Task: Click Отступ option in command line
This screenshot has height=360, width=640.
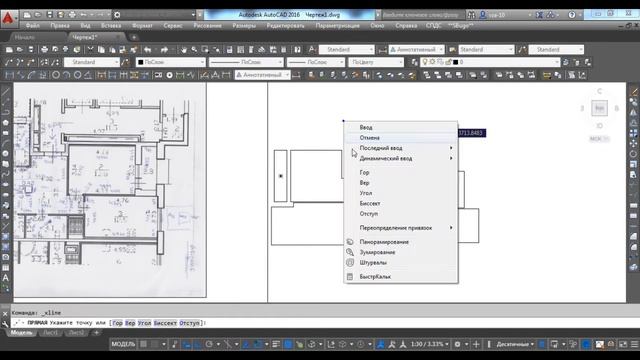Action: pos(189,323)
